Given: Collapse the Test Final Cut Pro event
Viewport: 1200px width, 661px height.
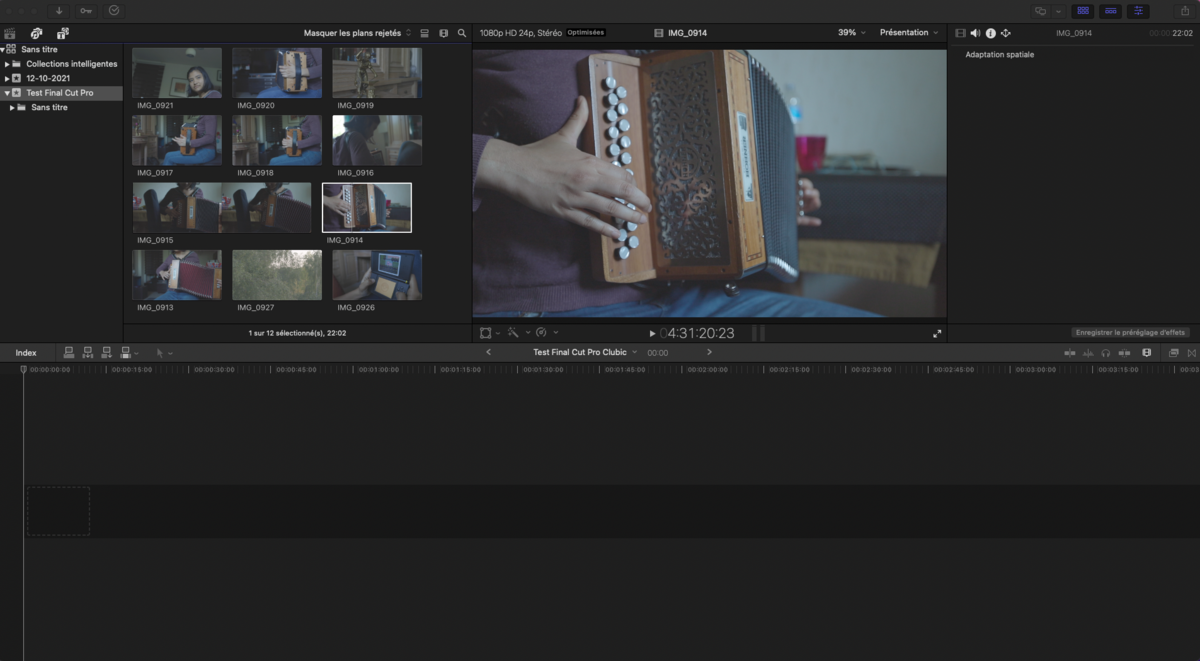Looking at the screenshot, I should click(7, 92).
